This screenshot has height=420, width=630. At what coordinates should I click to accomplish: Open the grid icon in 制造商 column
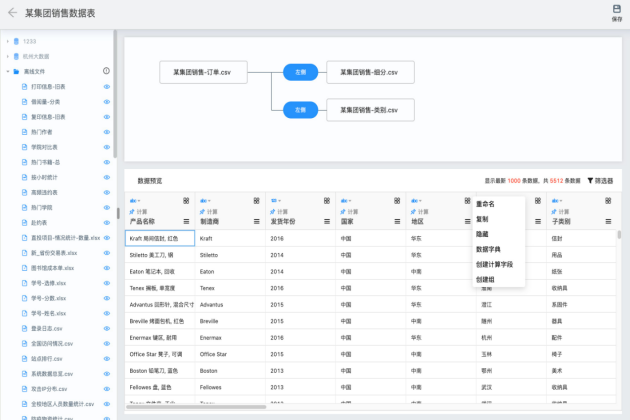tap(256, 201)
